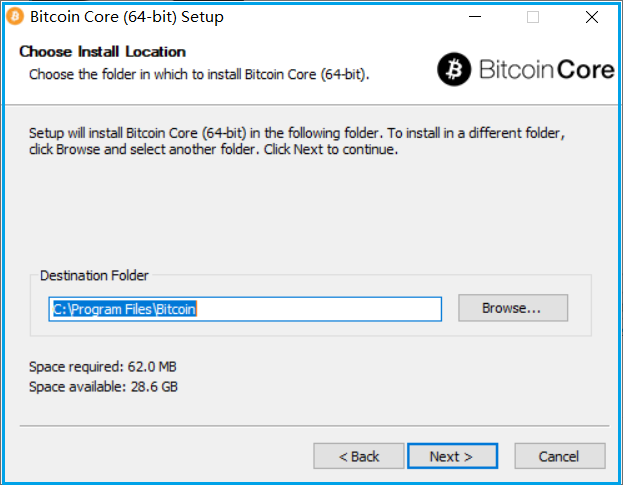Screen dimensions: 623x485
Task: Go back with the '< Back' button
Action: 358,456
